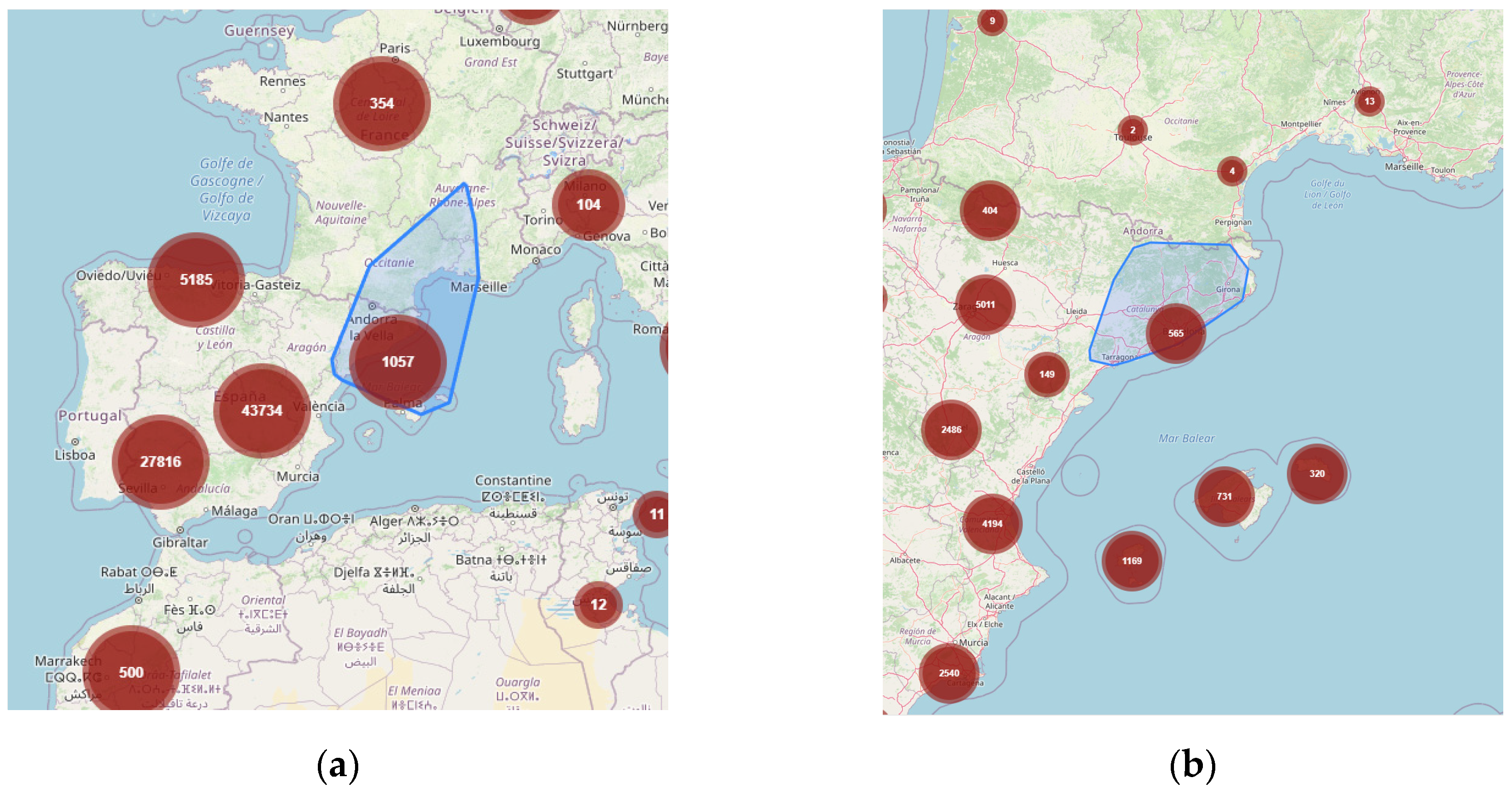
Task: Open the 5185 cluster in northern Spain
Action: pyautogui.click(x=196, y=279)
